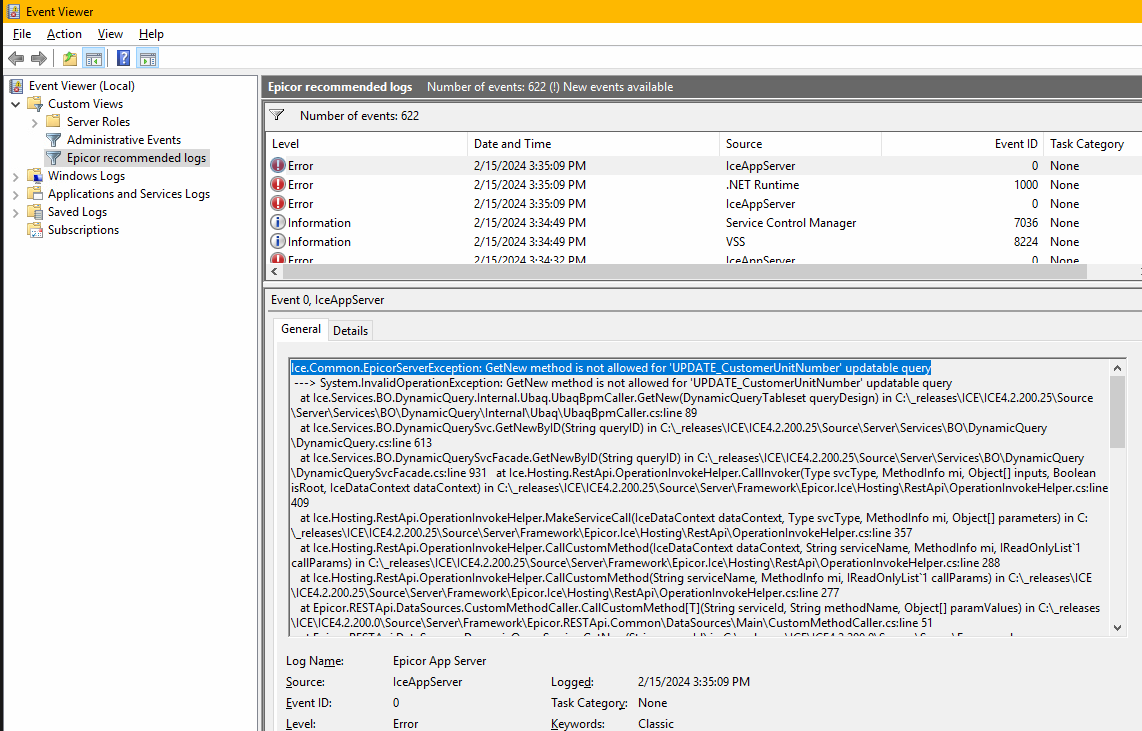Viewport: 1142px width, 731px height.
Task: Click the Server Roles folder icon
Action: [53, 122]
